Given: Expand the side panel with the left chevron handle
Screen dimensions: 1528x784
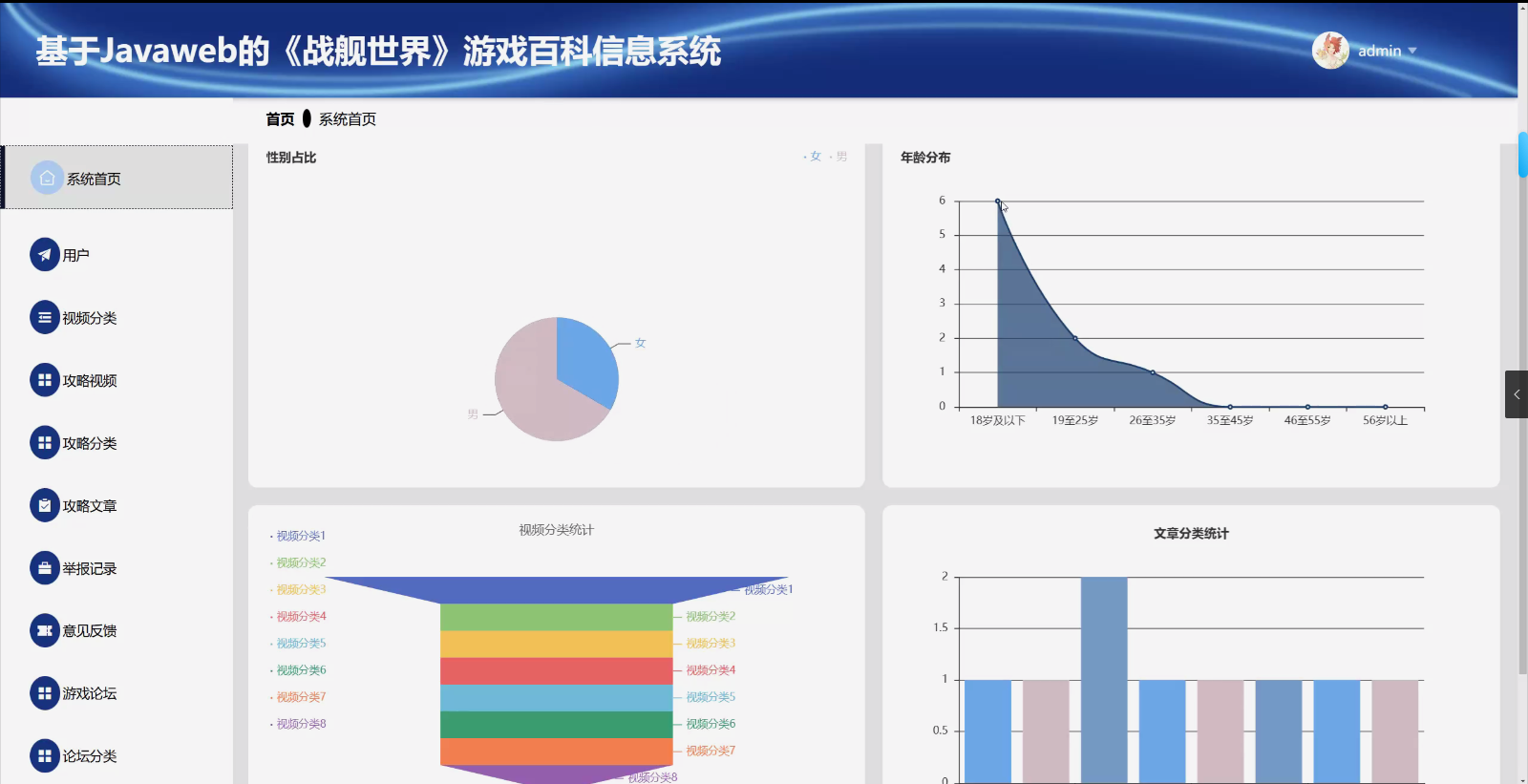Looking at the screenshot, I should [1517, 394].
